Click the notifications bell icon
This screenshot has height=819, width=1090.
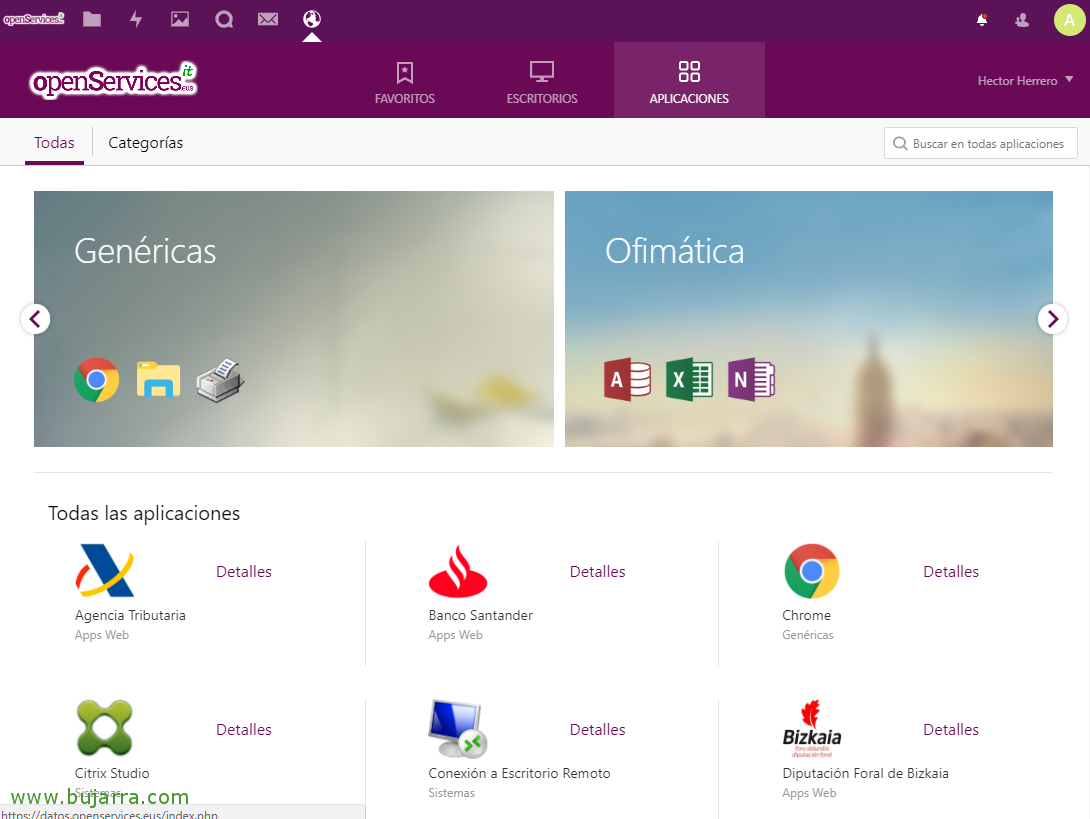[x=982, y=19]
